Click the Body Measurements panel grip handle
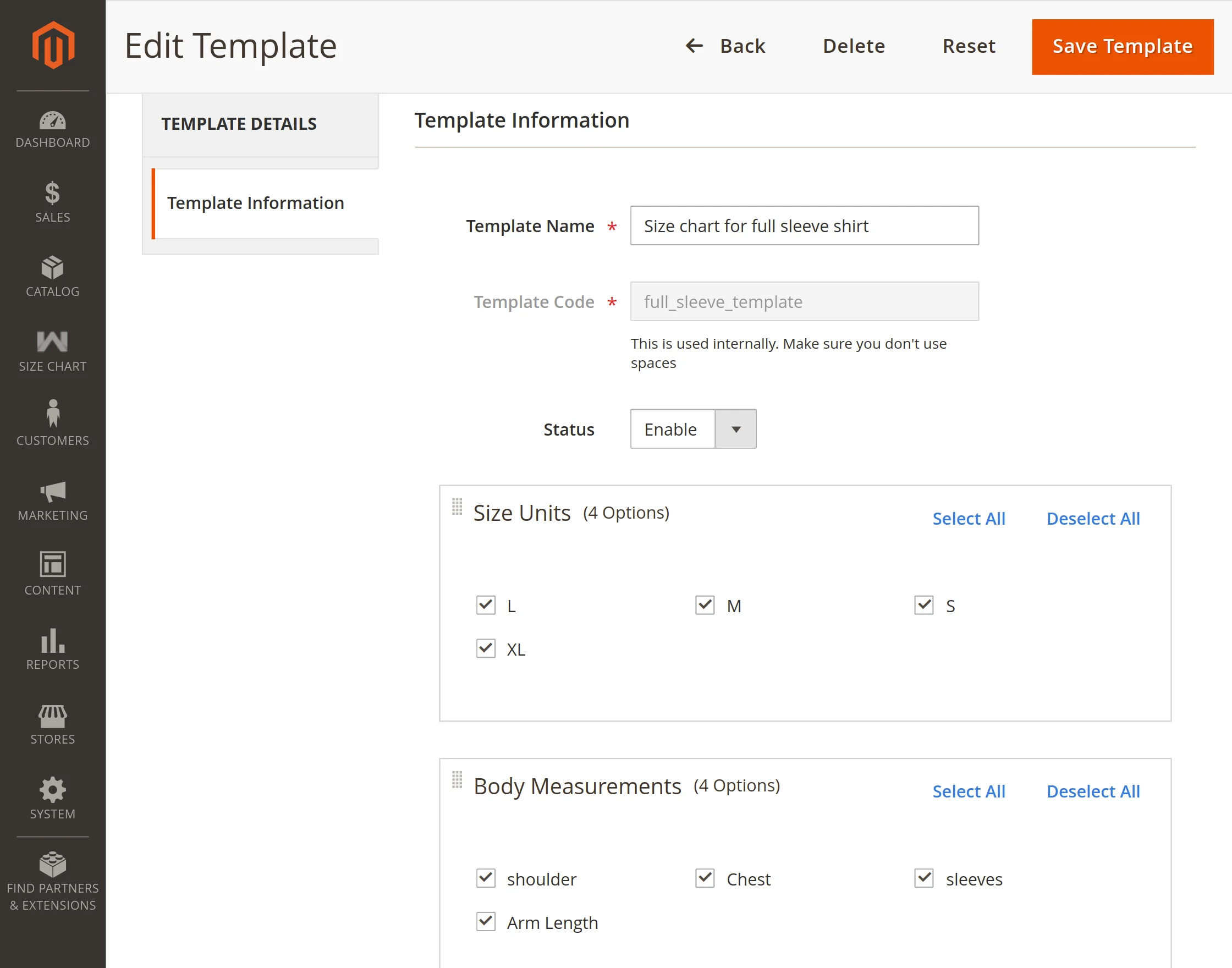The width and height of the screenshot is (1232, 968). point(457,779)
